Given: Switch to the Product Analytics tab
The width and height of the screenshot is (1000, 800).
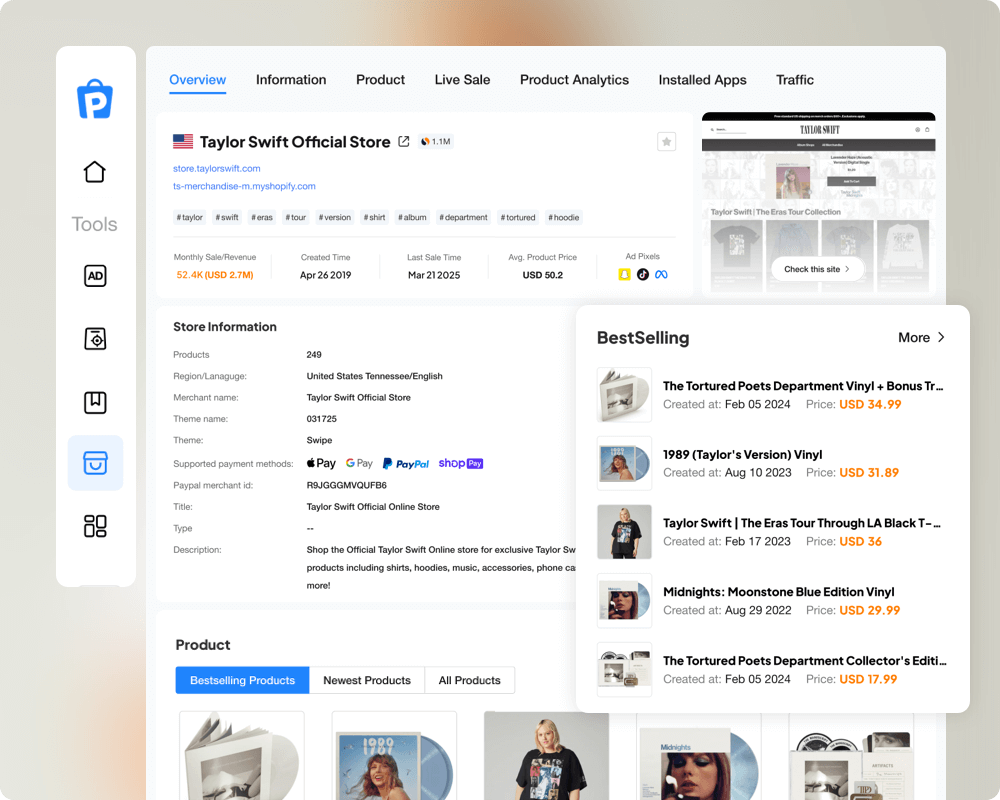Looking at the screenshot, I should (x=574, y=80).
